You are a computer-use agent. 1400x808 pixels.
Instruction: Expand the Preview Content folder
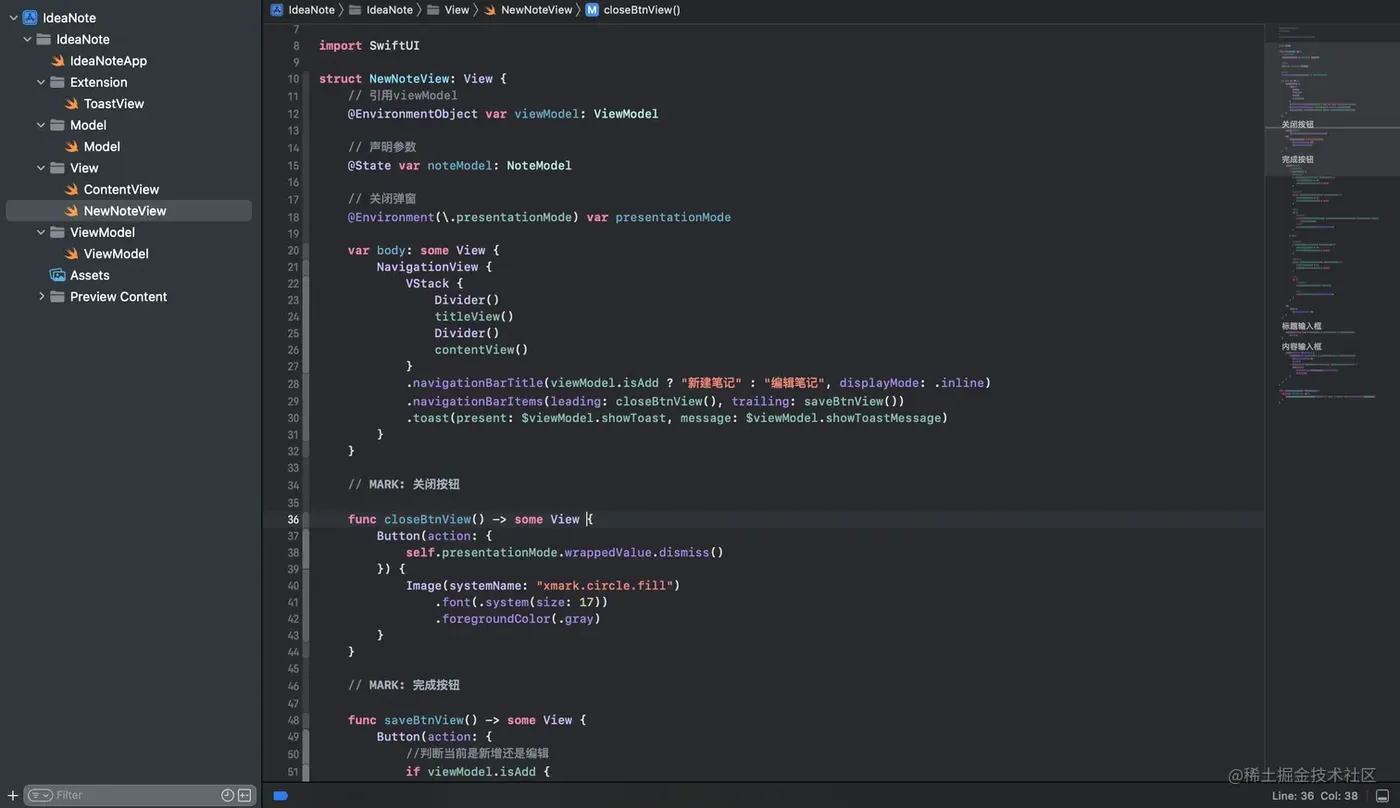coord(41,297)
